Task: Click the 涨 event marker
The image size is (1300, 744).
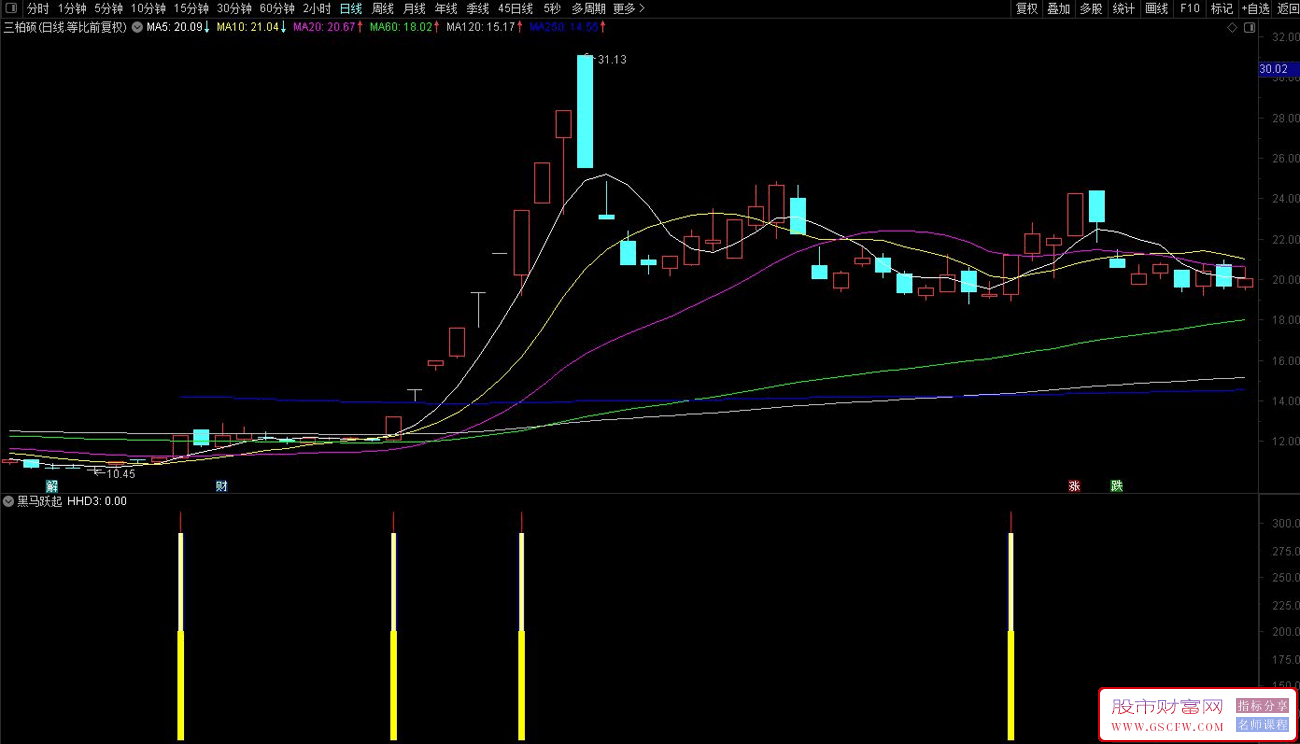Action: (x=1075, y=486)
